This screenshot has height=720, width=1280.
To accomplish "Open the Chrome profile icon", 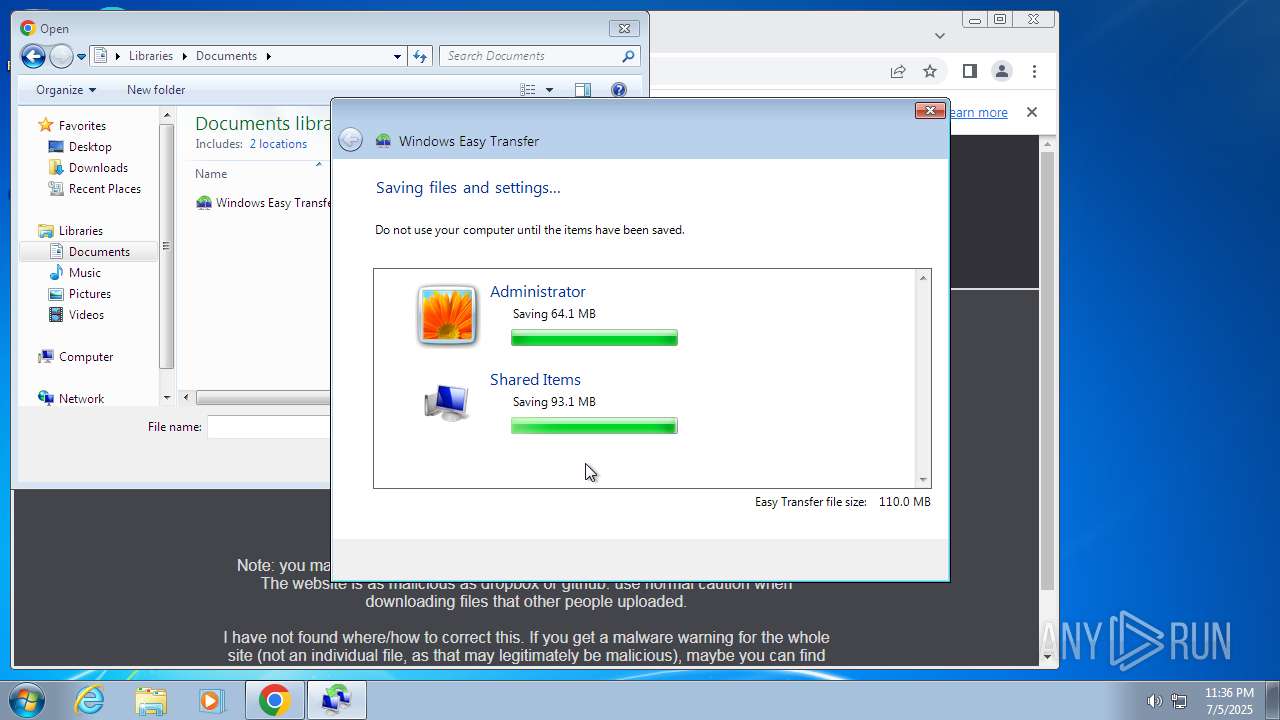I will [1001, 71].
